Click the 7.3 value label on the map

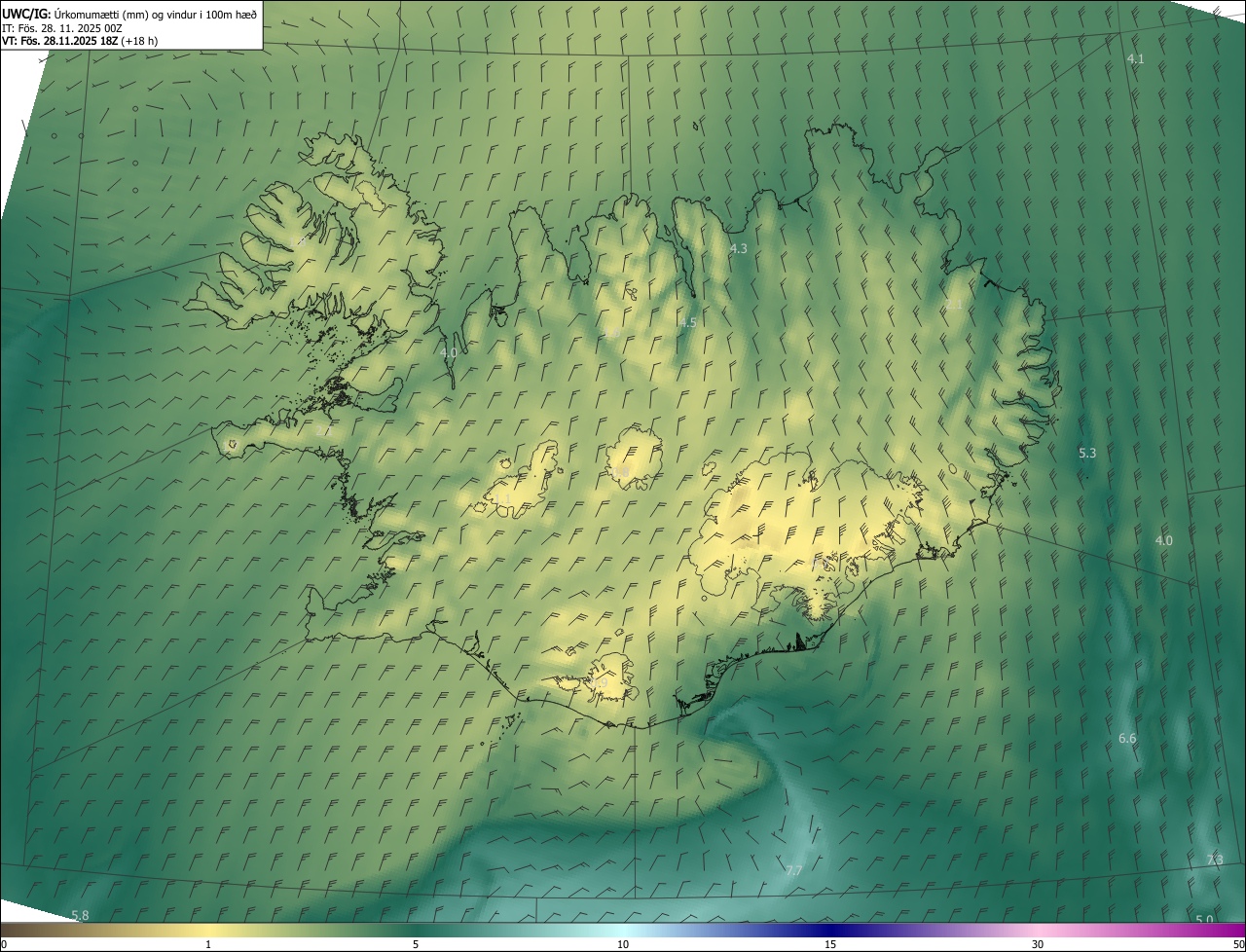point(1215,860)
